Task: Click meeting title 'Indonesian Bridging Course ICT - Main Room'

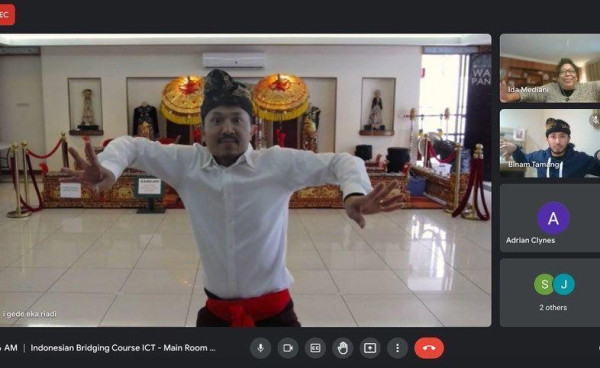Action: [x=123, y=348]
